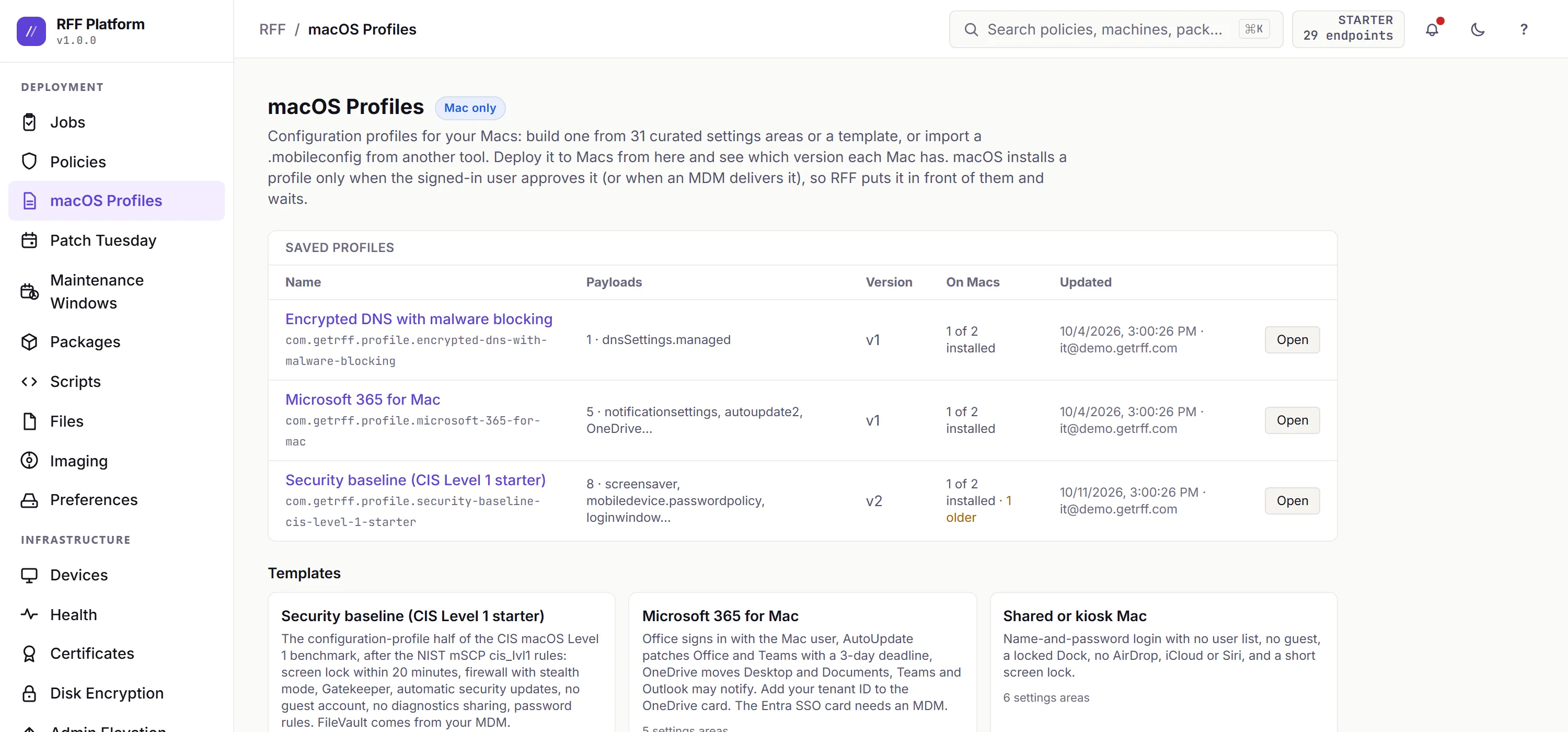This screenshot has height=732, width=1568.
Task: Click Open button for Security baseline row
Action: pyautogui.click(x=1292, y=500)
